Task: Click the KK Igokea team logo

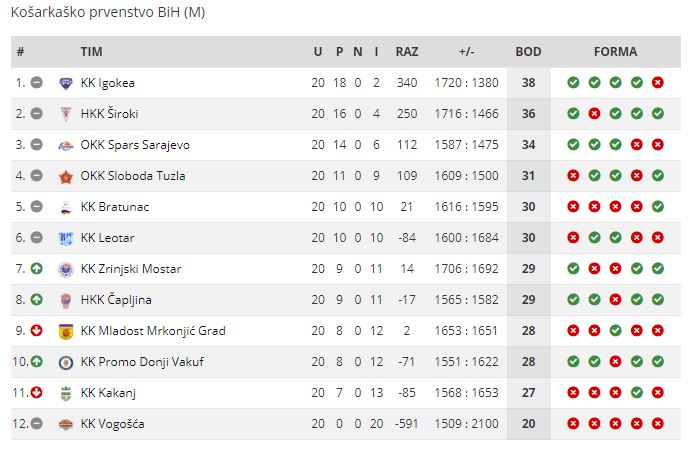Action: coord(66,83)
